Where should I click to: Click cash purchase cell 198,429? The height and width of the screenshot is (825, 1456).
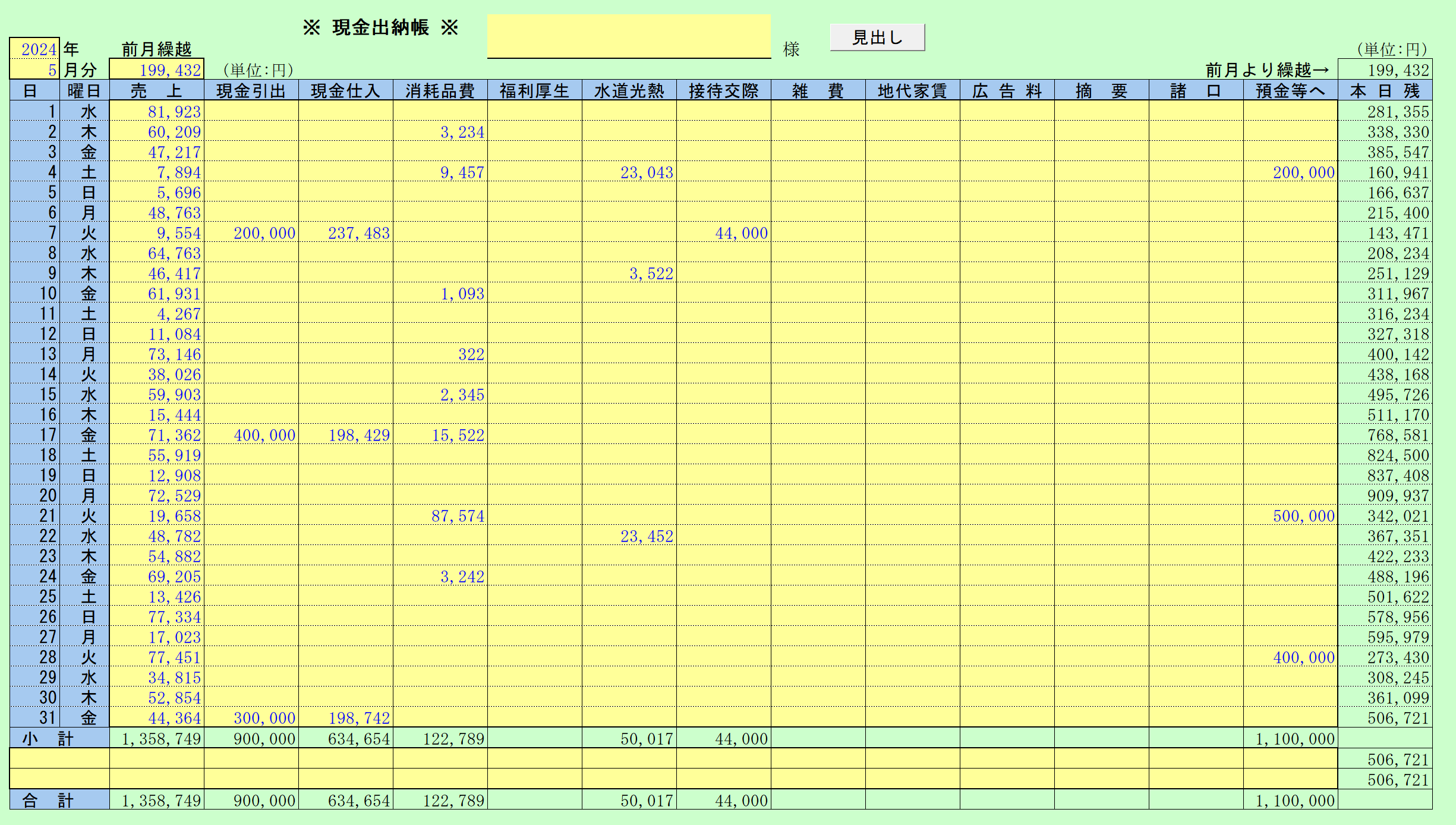(x=346, y=434)
